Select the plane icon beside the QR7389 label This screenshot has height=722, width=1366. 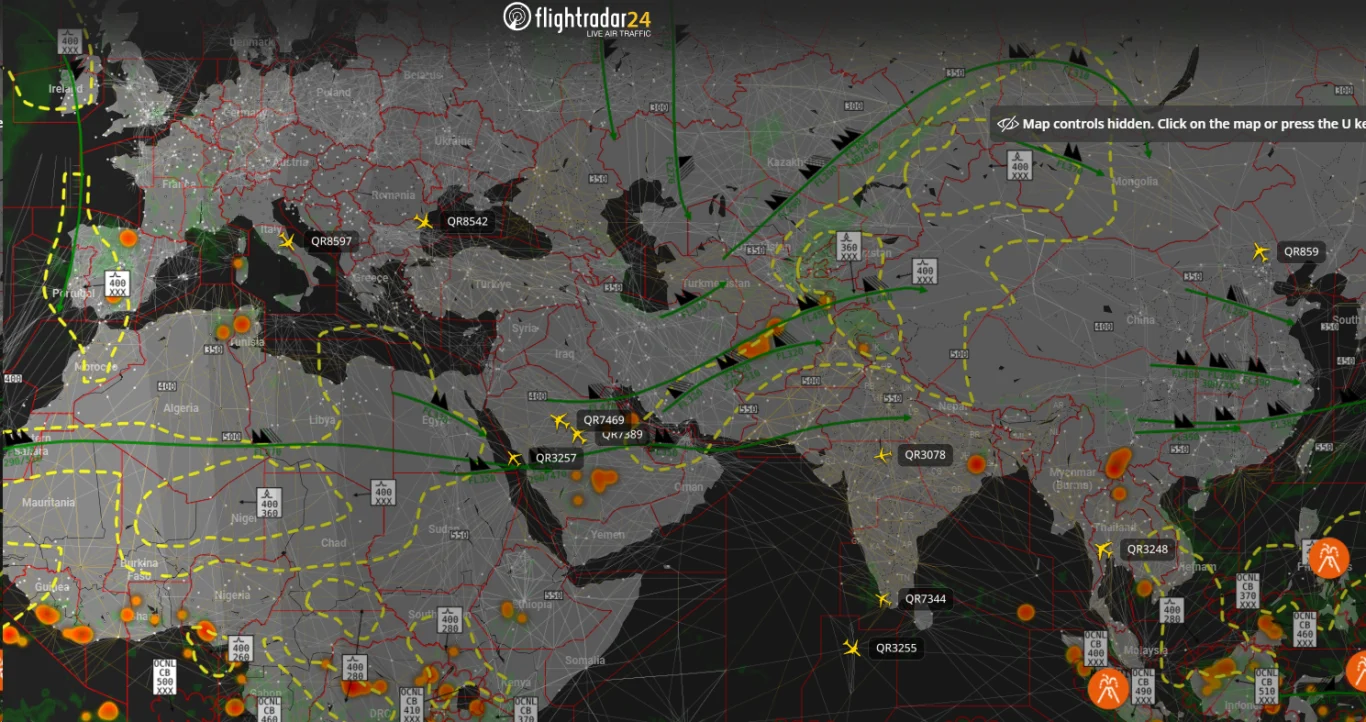(x=578, y=435)
